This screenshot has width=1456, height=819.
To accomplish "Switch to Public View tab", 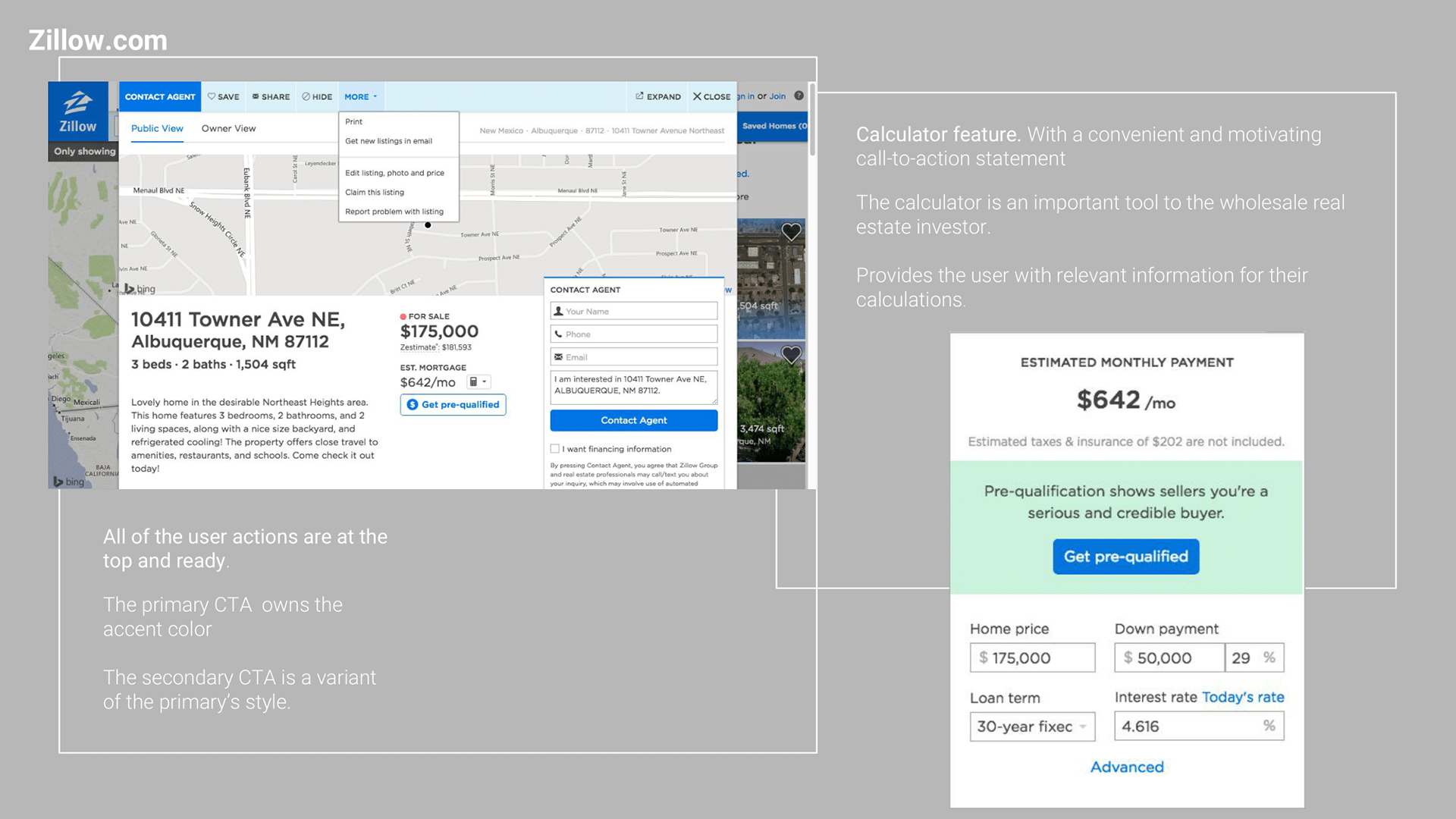I will click(157, 129).
